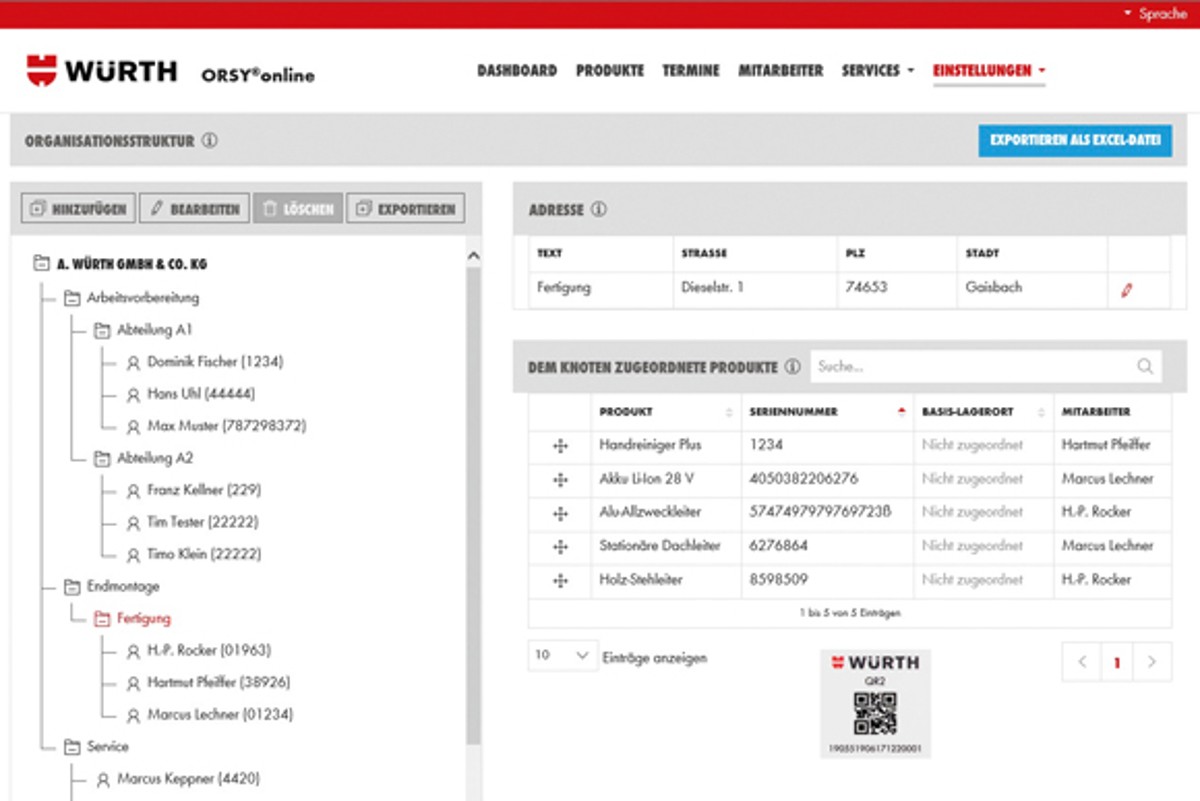The image size is (1200, 801).
Task: Go to the previous page of results
Action: click(1082, 662)
